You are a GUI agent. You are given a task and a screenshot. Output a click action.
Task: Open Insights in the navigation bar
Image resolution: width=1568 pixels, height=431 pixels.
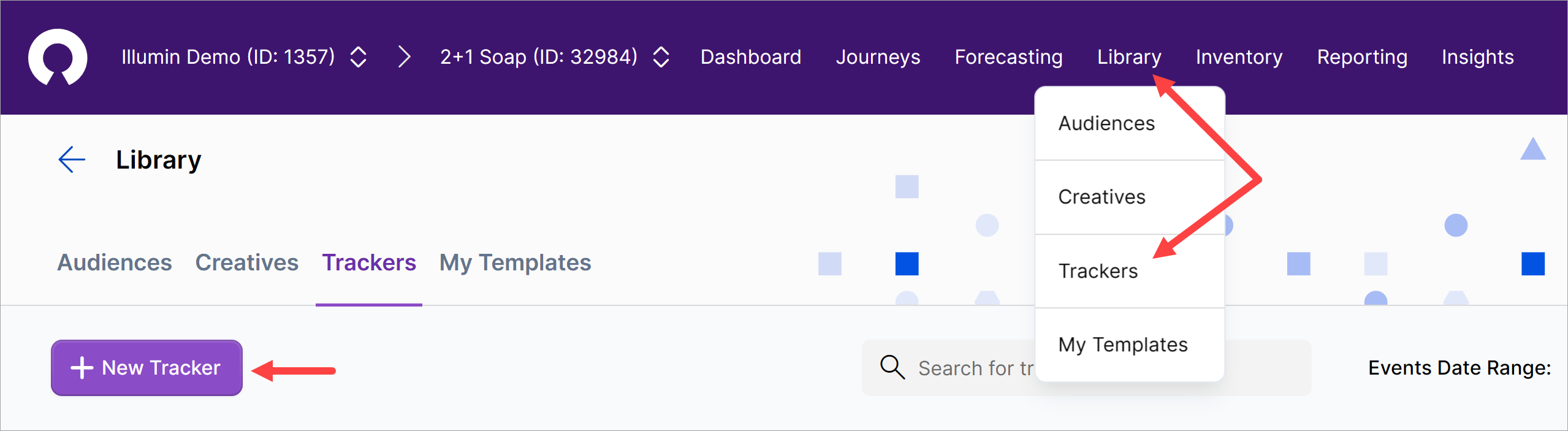pyautogui.click(x=1477, y=57)
